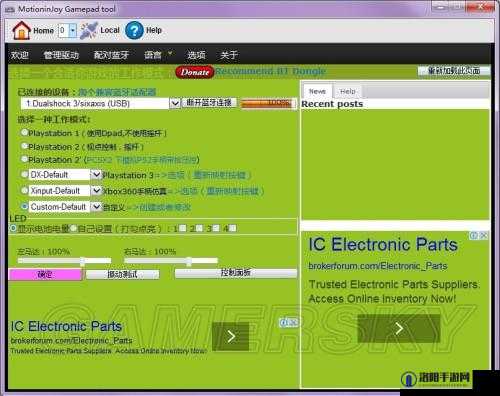The height and width of the screenshot is (396, 500).
Task: Click the reload page button at top right
Action: coord(454,71)
